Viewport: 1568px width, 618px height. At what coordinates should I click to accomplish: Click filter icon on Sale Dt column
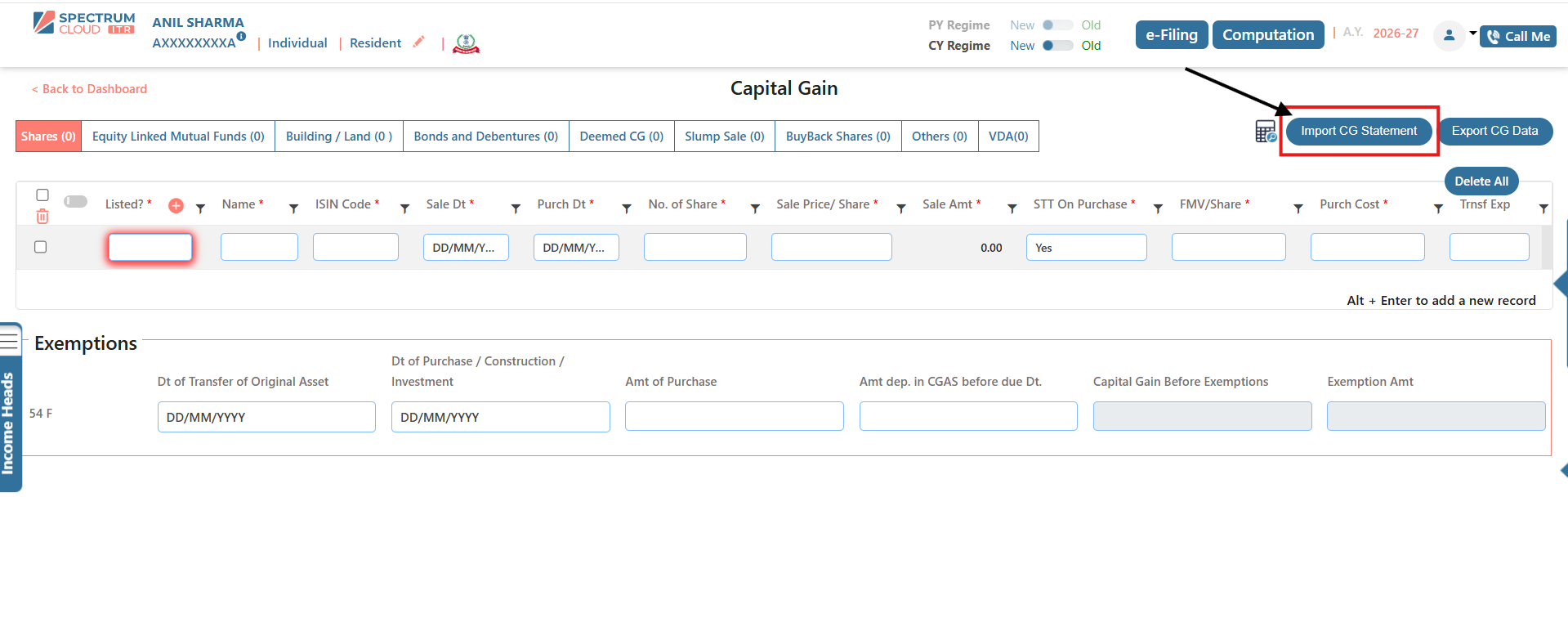coord(516,209)
